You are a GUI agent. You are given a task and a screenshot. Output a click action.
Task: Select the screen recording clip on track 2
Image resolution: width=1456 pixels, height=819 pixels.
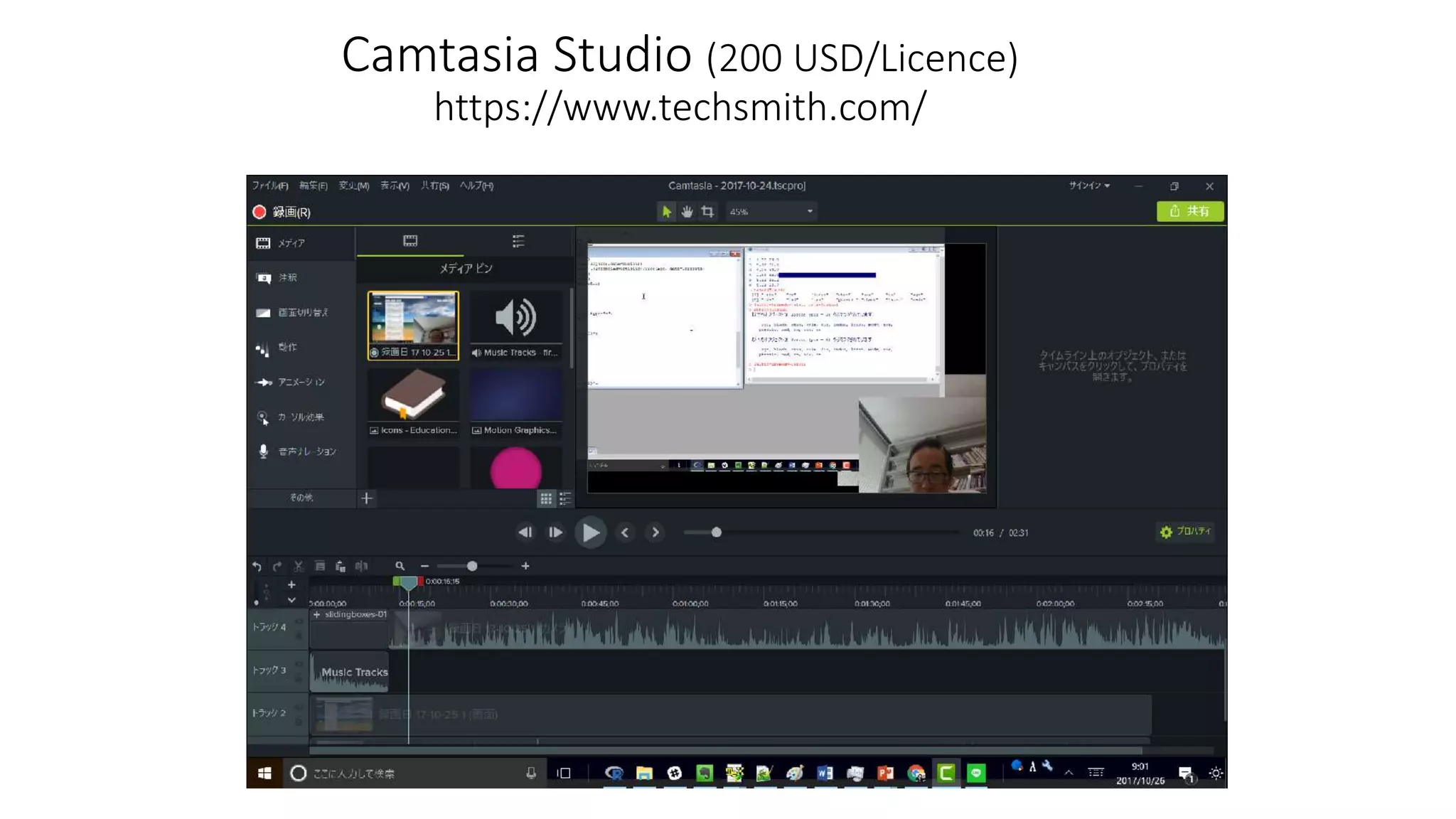tap(731, 714)
